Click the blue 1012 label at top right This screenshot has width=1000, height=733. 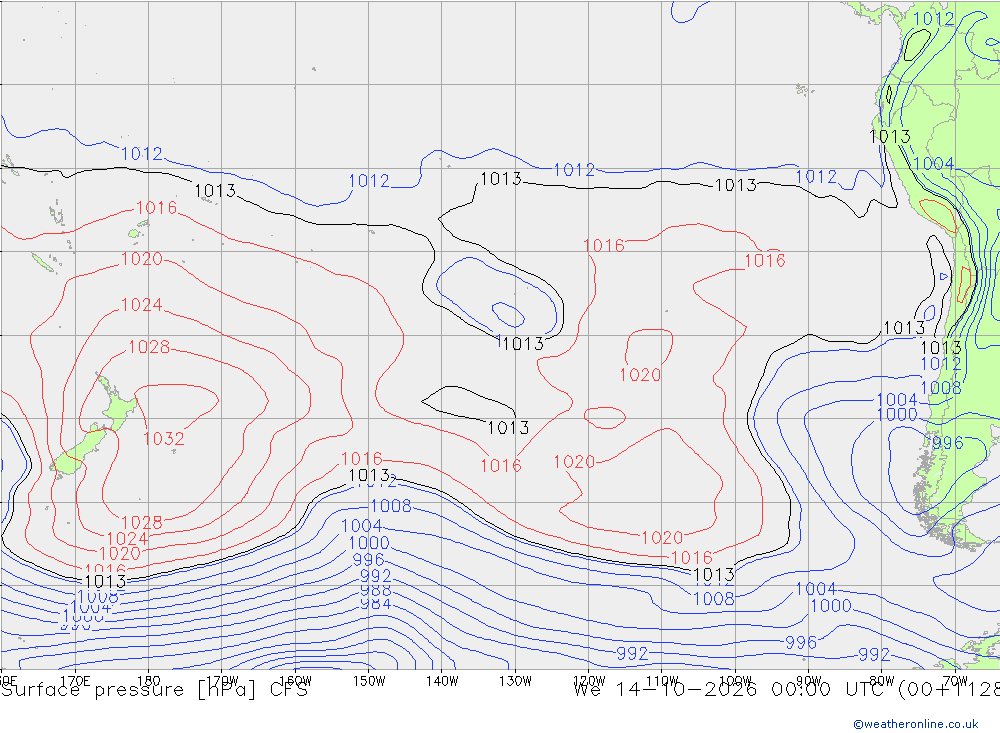pyautogui.click(x=934, y=19)
